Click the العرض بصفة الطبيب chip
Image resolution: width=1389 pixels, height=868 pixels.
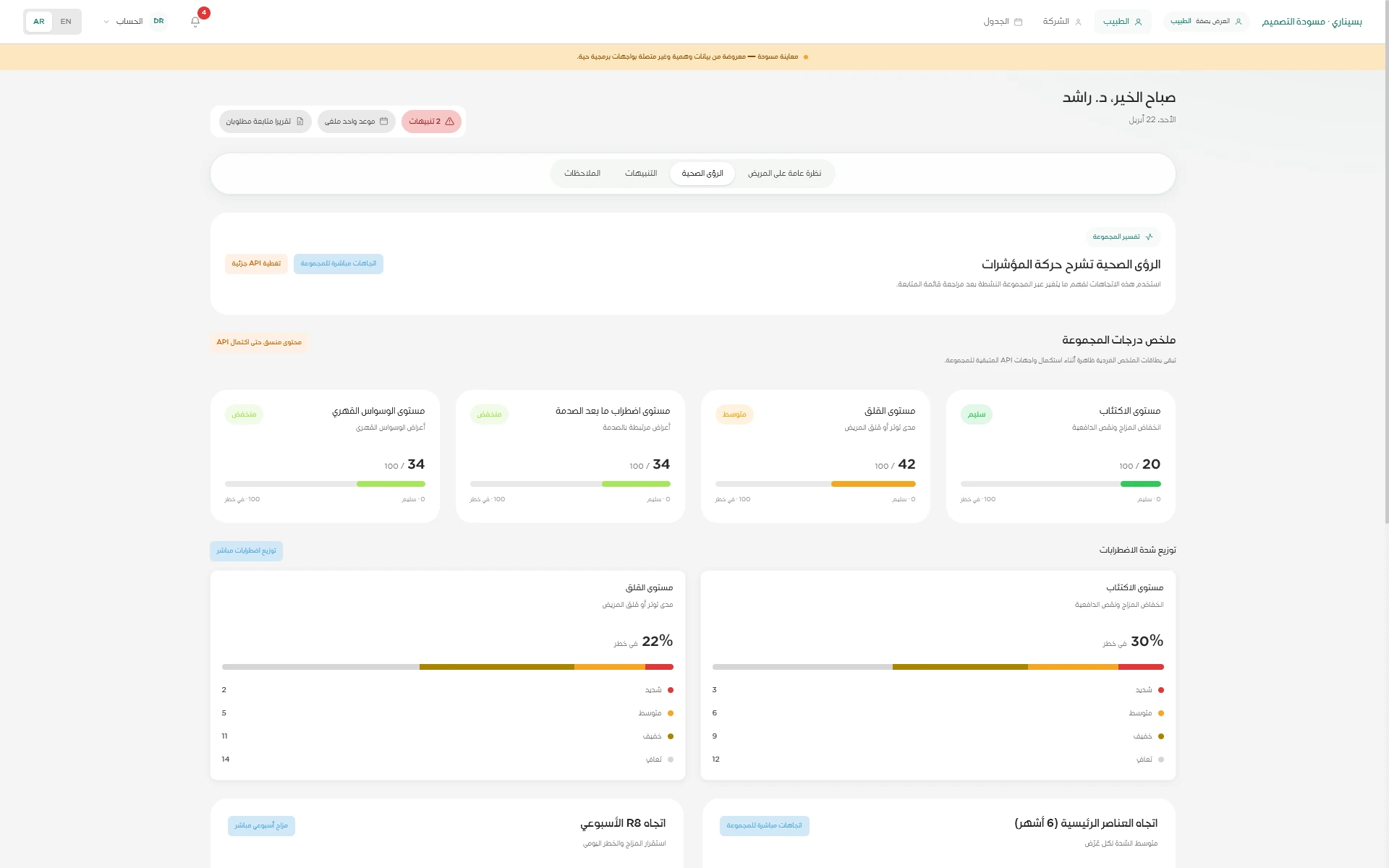[x=1207, y=22]
